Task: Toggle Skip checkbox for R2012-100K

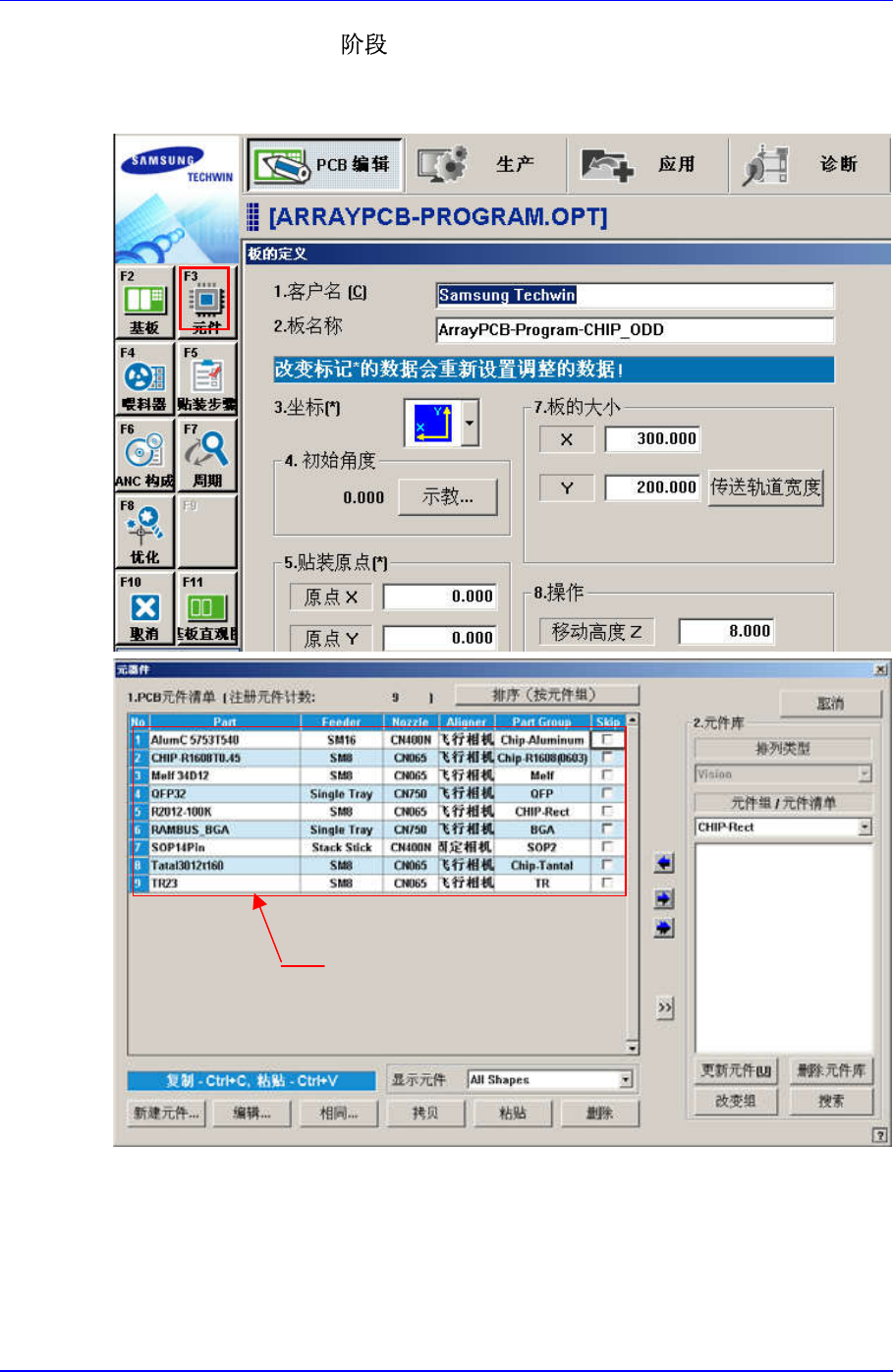Action: [607, 811]
